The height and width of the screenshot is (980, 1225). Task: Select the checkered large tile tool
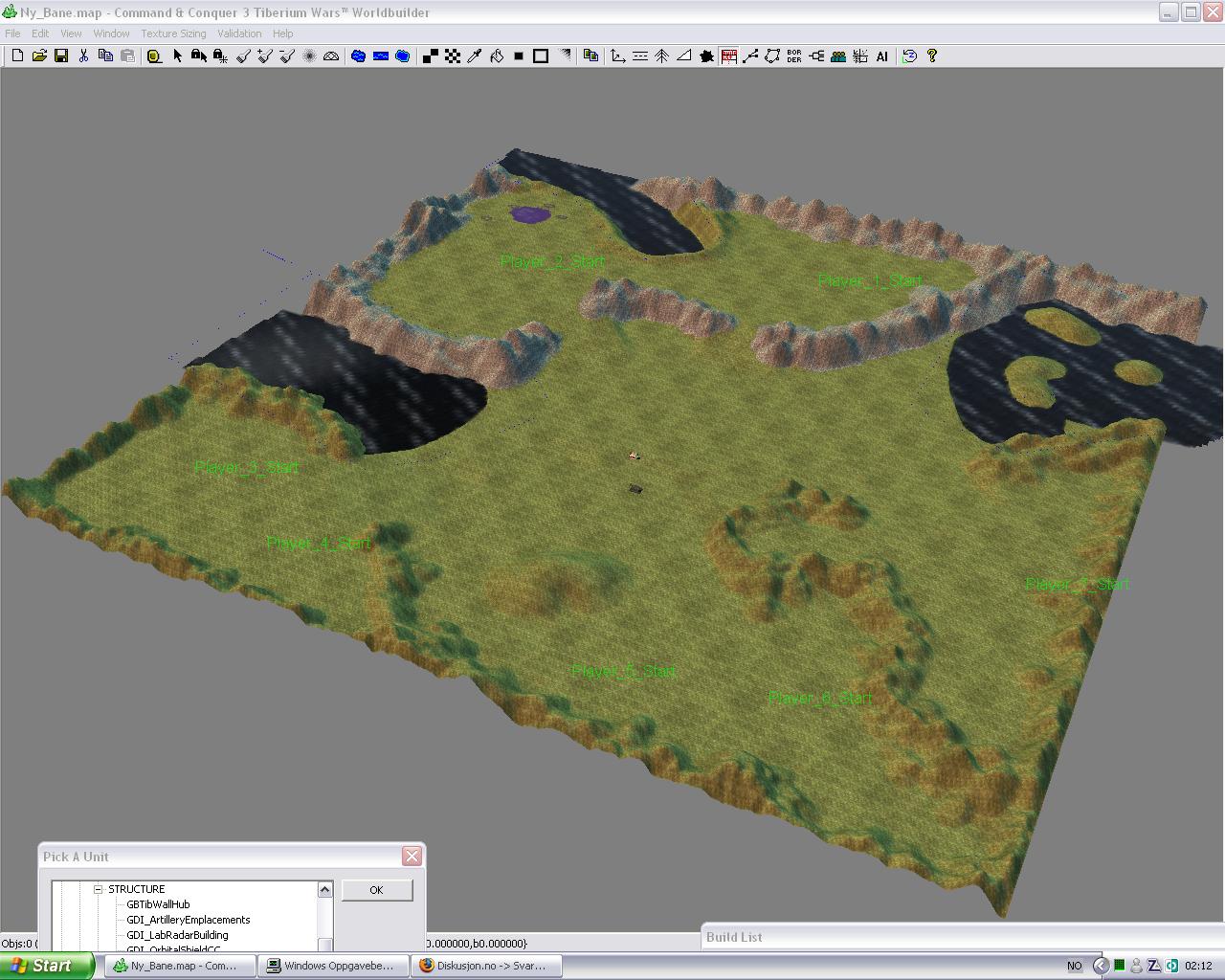coord(453,56)
